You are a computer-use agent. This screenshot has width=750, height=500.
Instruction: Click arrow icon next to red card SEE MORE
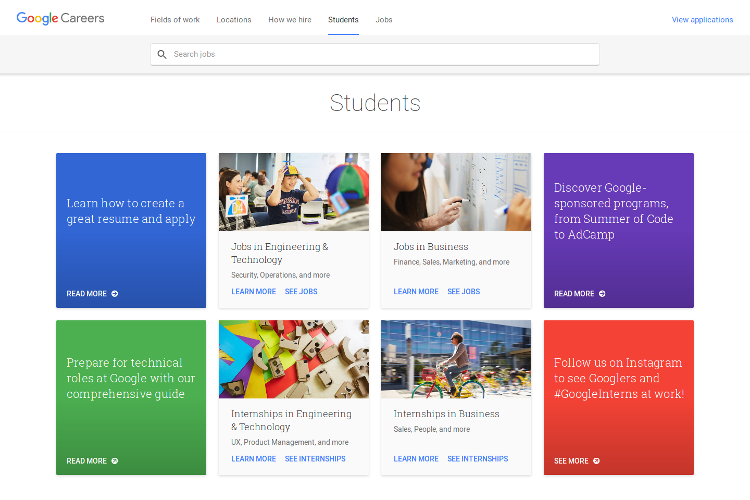pyautogui.click(x=596, y=461)
